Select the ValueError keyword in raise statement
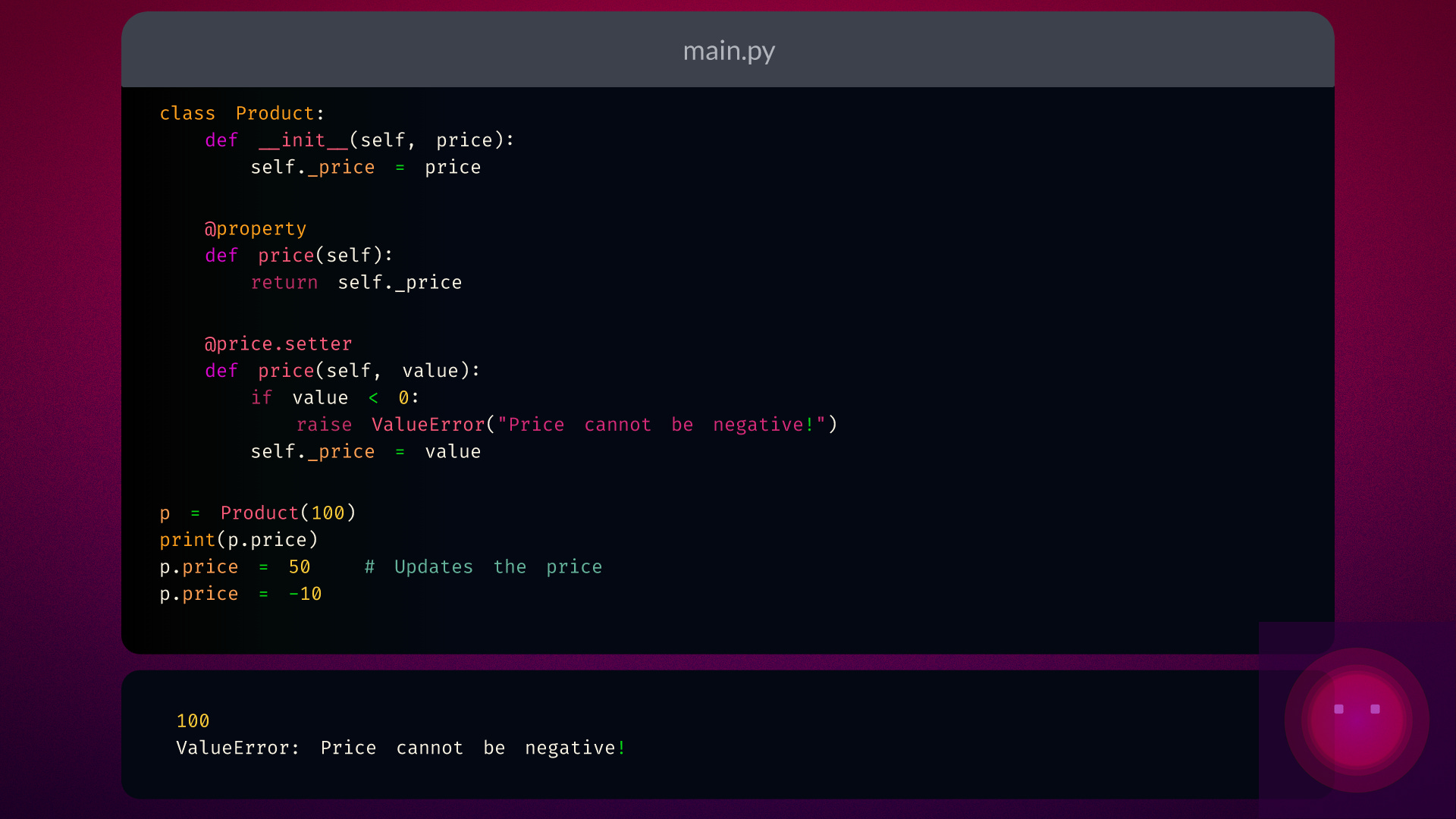1456x819 pixels. click(x=427, y=425)
